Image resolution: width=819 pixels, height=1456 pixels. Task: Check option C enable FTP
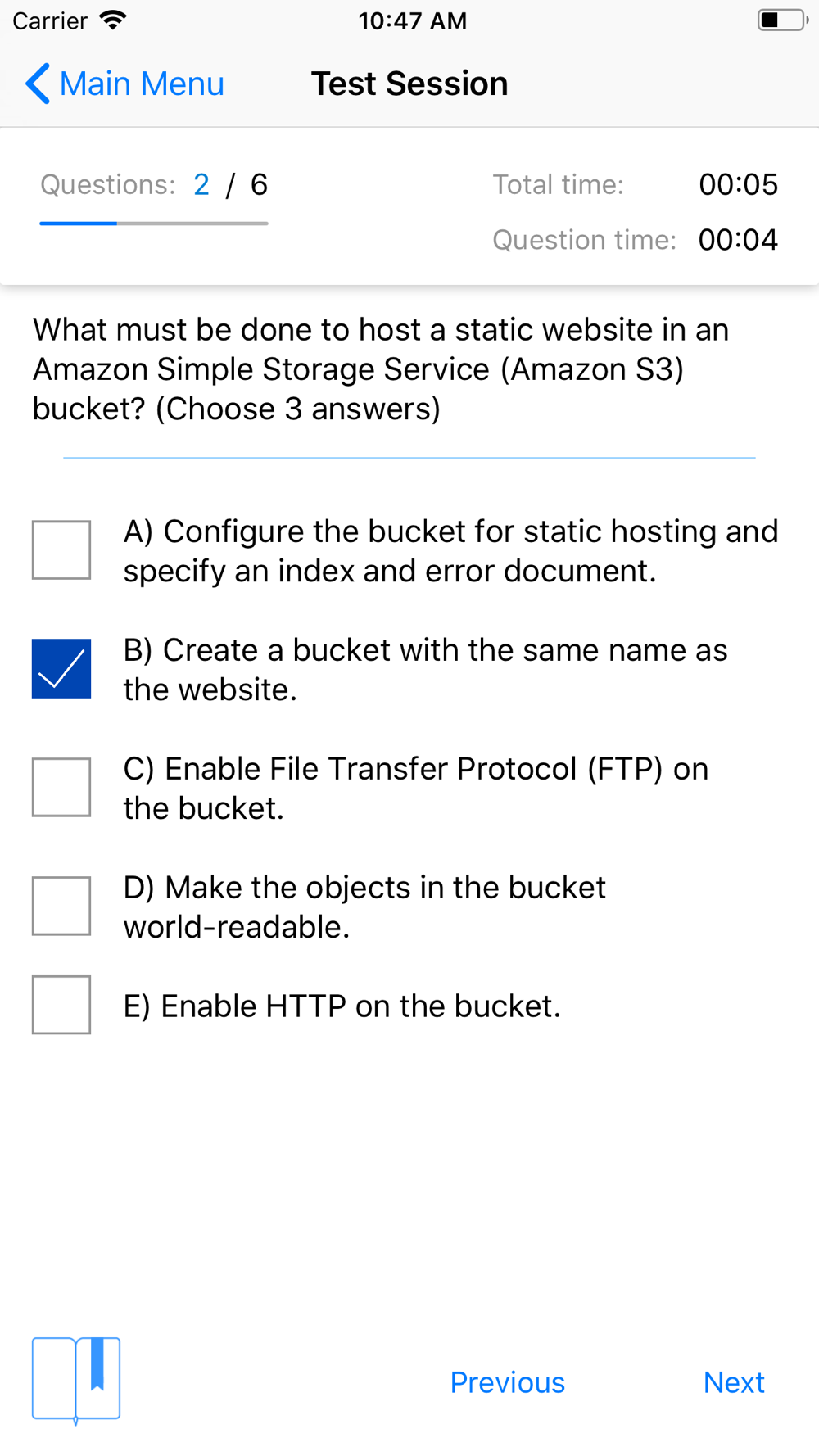point(61,787)
